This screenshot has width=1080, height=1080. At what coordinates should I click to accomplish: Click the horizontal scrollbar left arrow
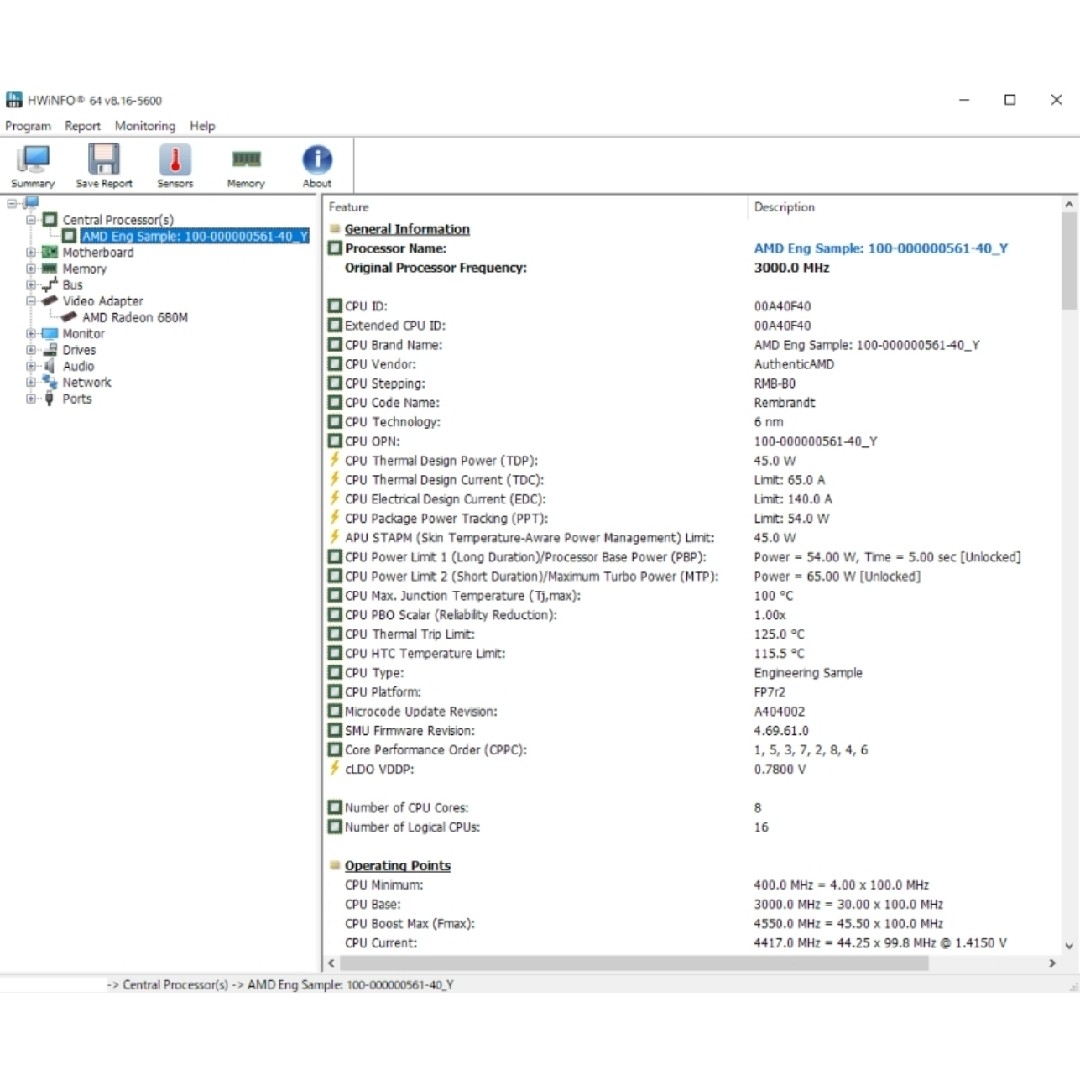[x=331, y=963]
